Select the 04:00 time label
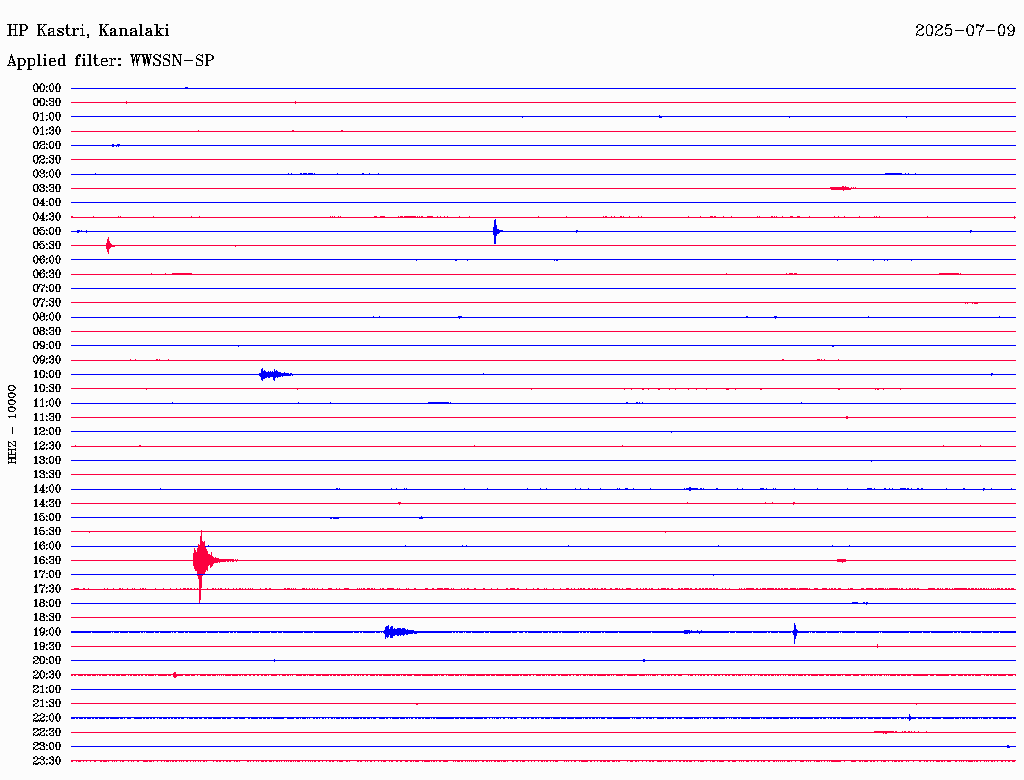The image size is (1024, 780). tap(47, 203)
